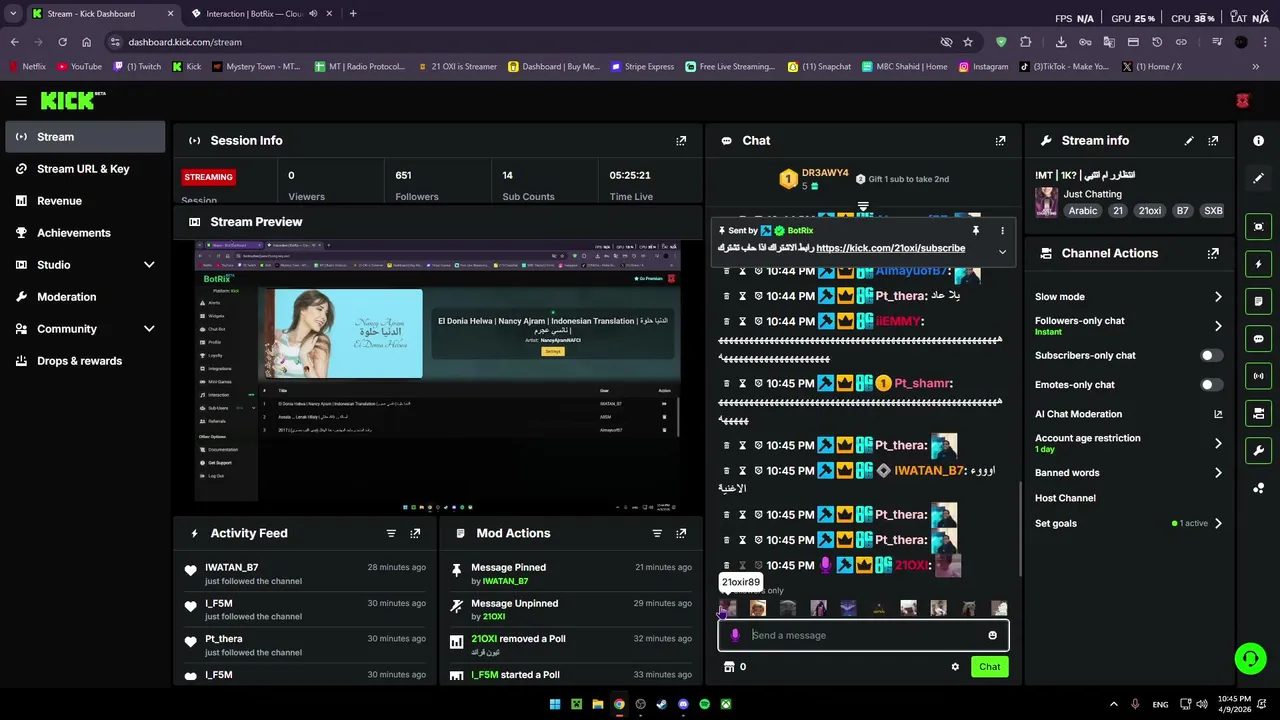Toggle the broadcast signal icon in right toolbar
1280x720 pixels.
point(1258,376)
